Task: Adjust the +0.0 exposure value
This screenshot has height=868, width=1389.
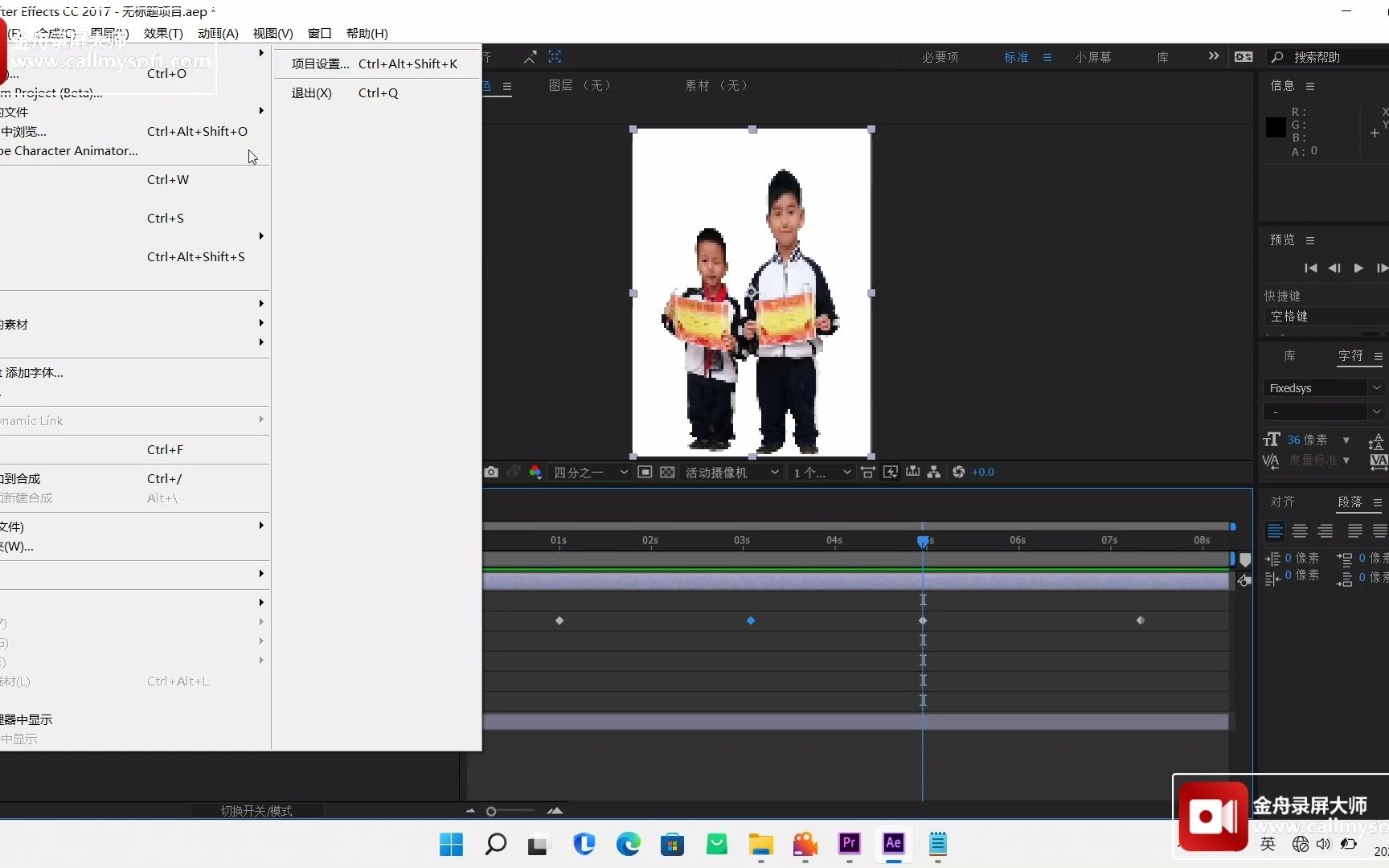Action: pos(982,472)
